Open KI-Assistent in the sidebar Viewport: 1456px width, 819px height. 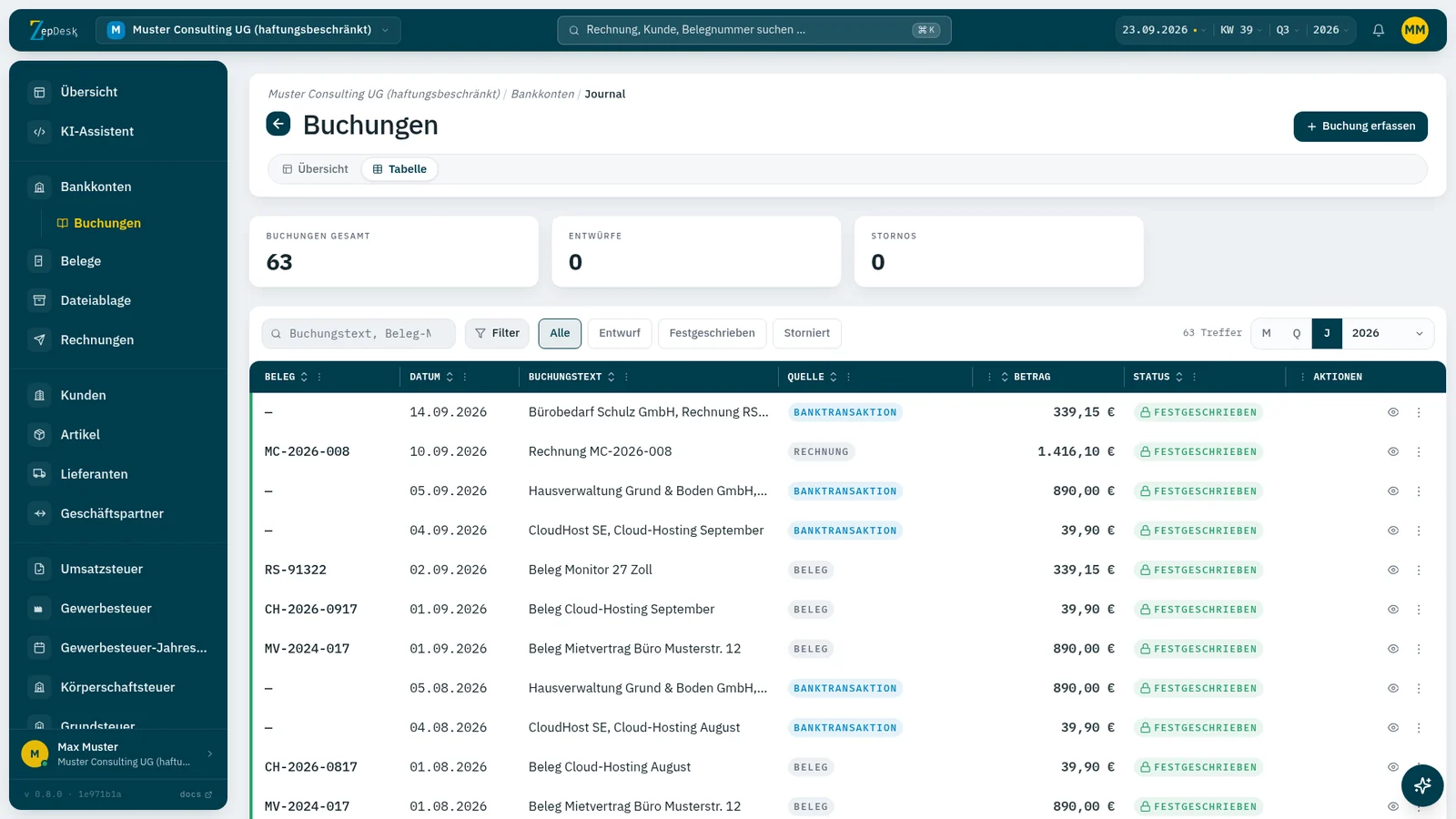point(118,131)
